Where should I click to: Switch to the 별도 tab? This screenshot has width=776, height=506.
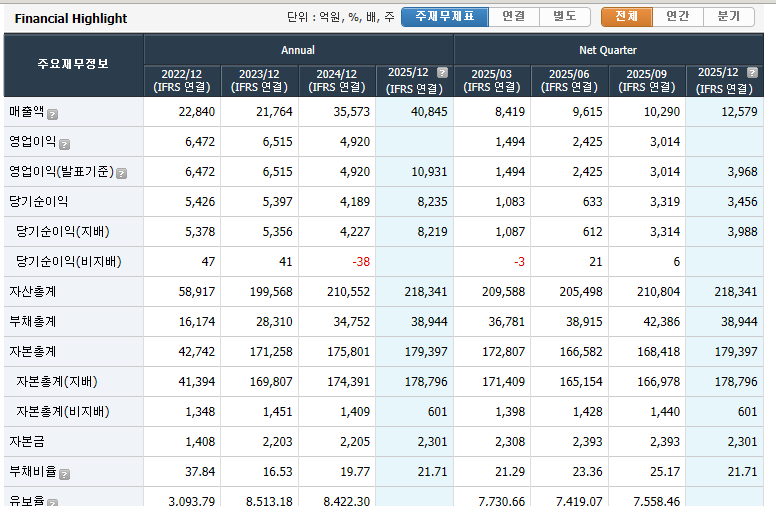(565, 17)
